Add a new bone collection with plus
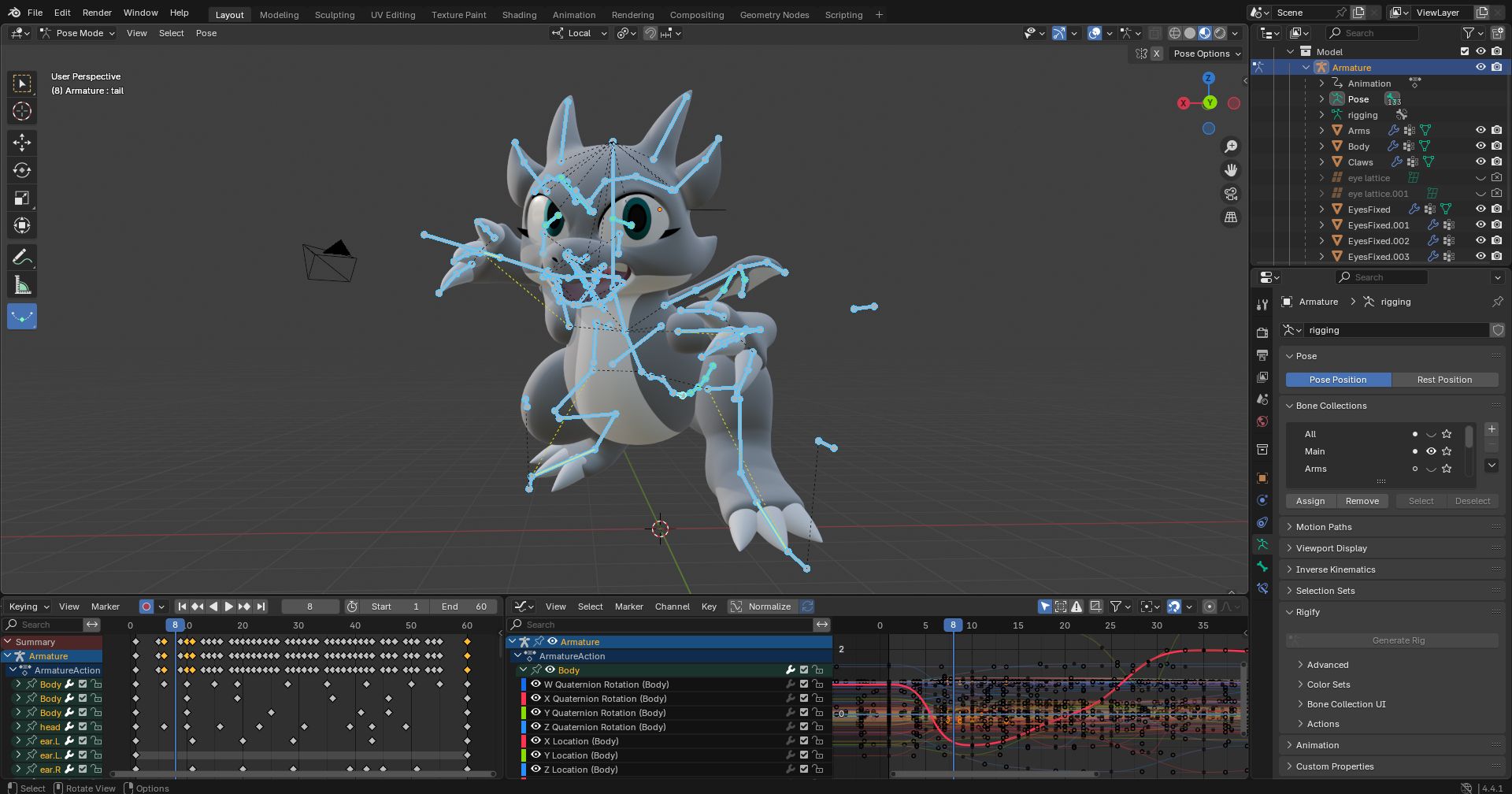This screenshot has height=794, width=1512. pyautogui.click(x=1492, y=429)
